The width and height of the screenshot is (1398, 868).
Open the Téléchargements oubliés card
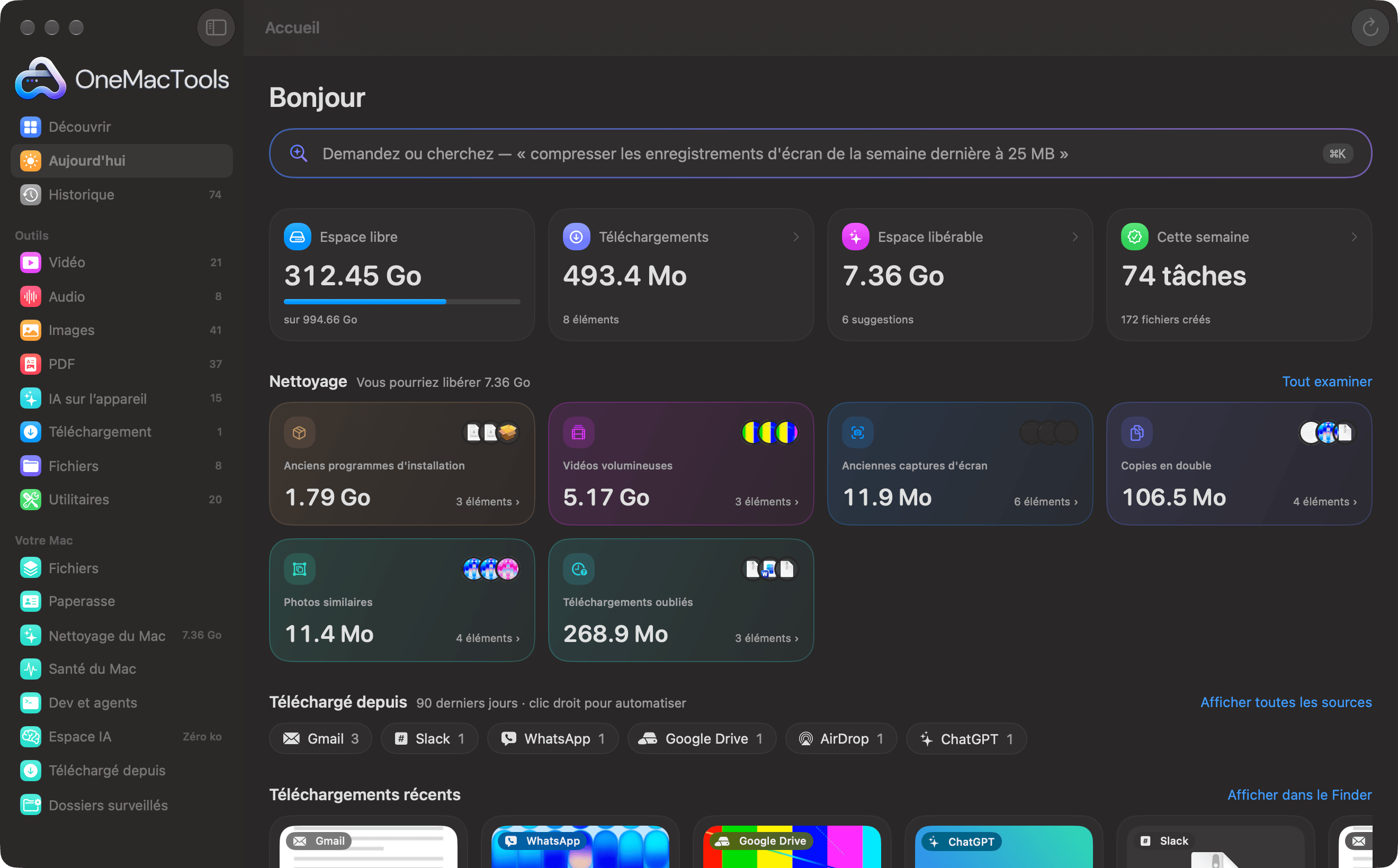click(x=680, y=600)
